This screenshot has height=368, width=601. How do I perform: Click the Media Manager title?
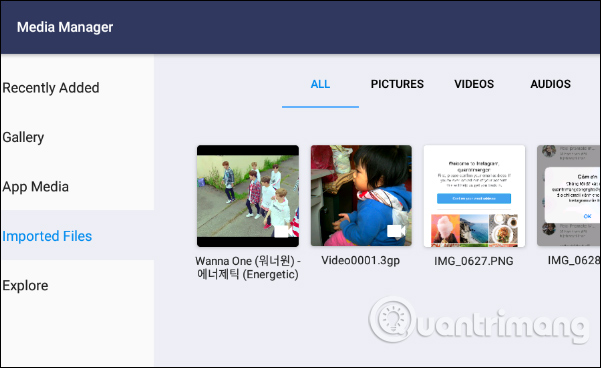click(x=65, y=27)
